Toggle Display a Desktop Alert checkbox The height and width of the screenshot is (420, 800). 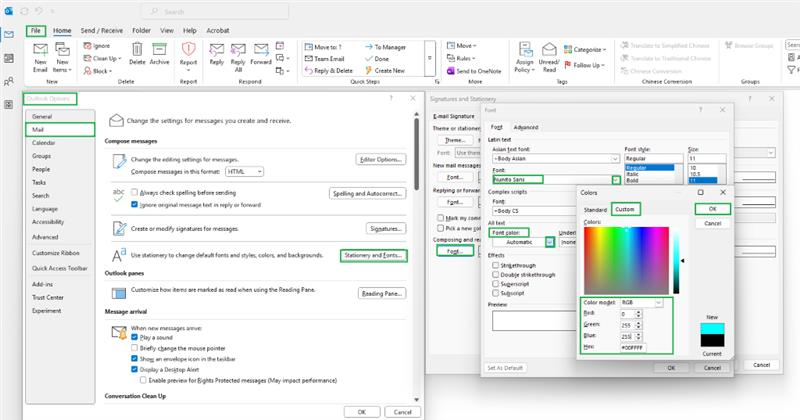point(134,369)
